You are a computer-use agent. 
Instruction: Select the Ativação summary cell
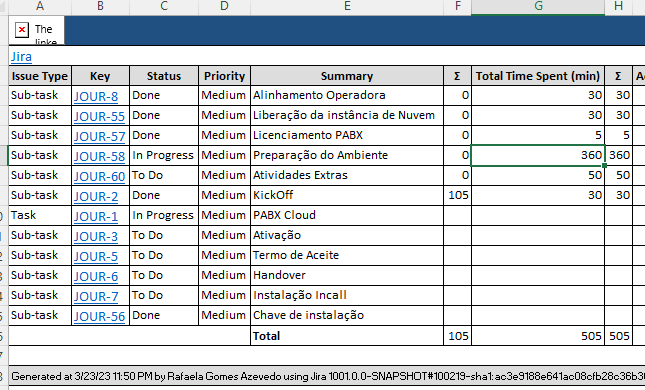click(x=347, y=235)
